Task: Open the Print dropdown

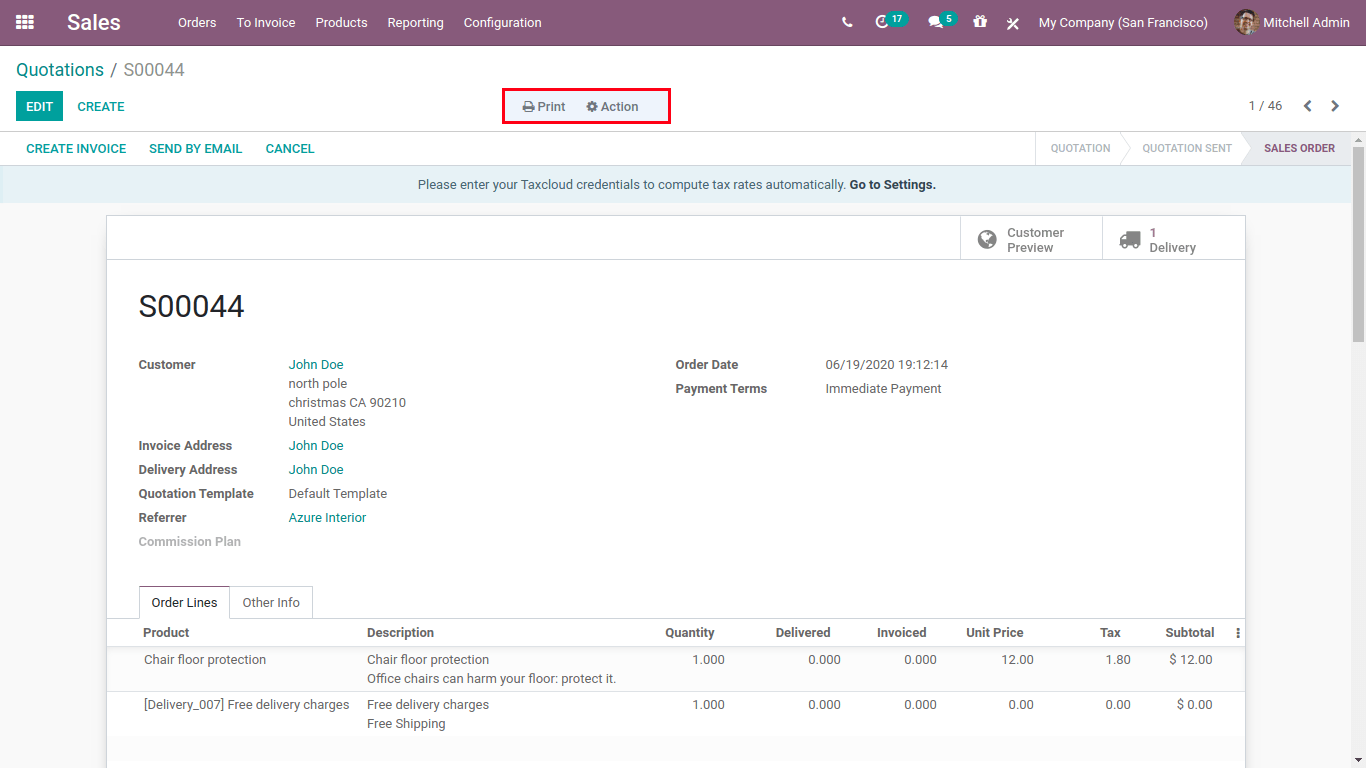Action: click(544, 107)
